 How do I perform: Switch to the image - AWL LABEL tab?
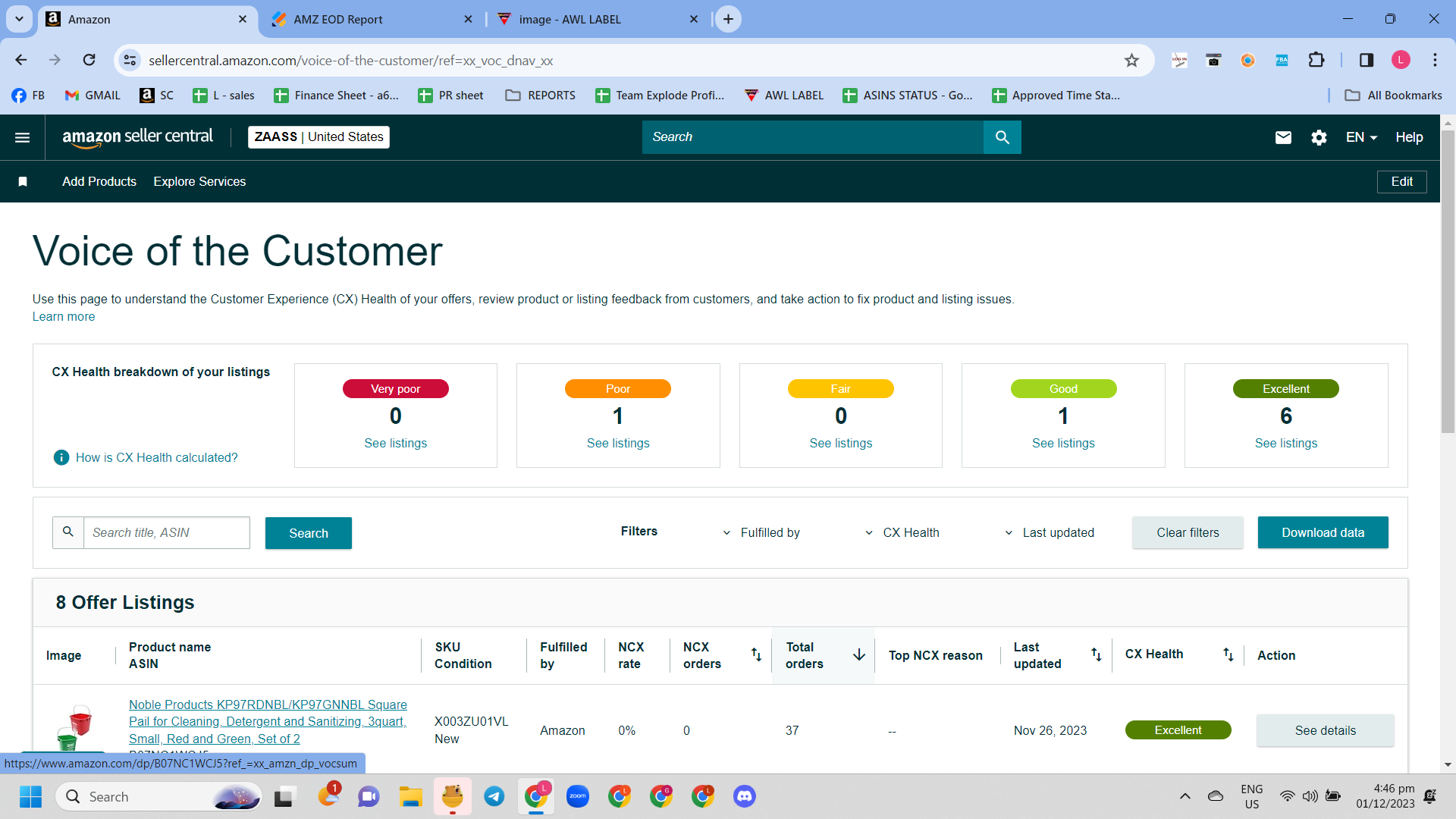(598, 20)
